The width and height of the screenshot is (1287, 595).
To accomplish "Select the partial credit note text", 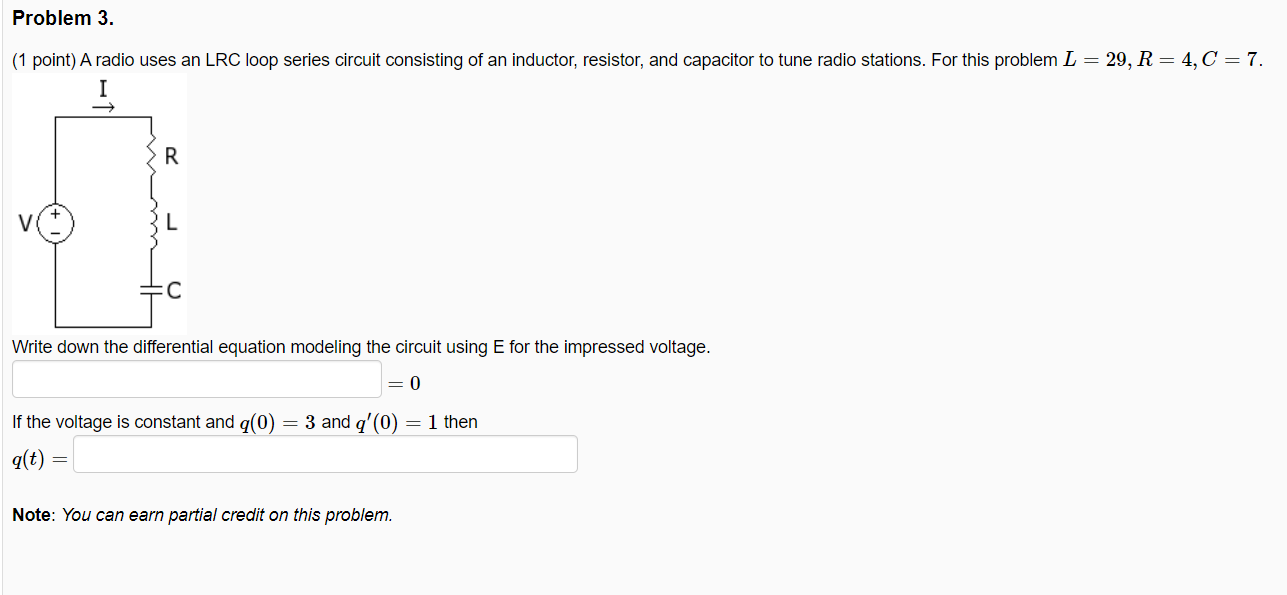I will (x=200, y=514).
